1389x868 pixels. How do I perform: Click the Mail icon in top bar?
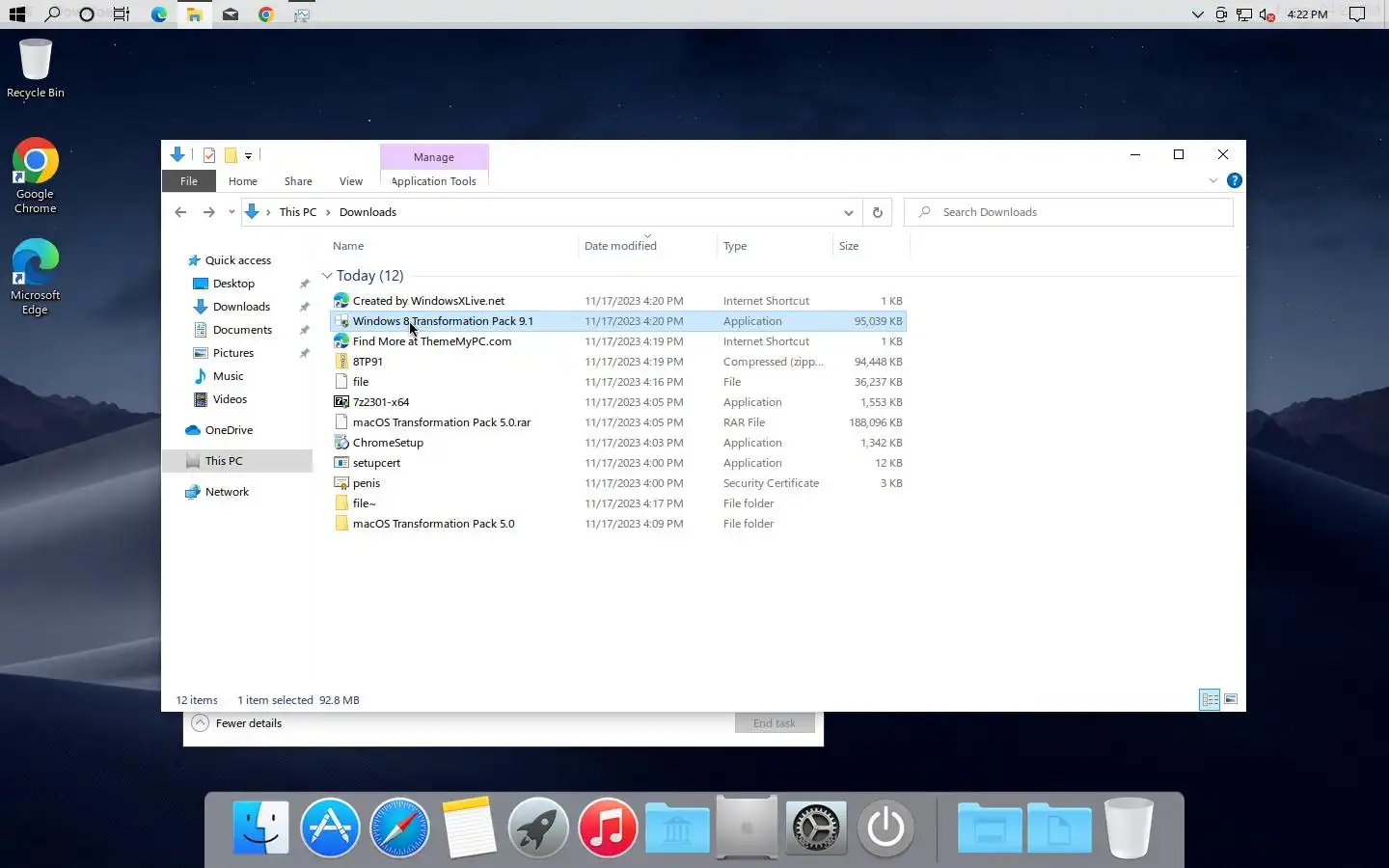coord(230,14)
